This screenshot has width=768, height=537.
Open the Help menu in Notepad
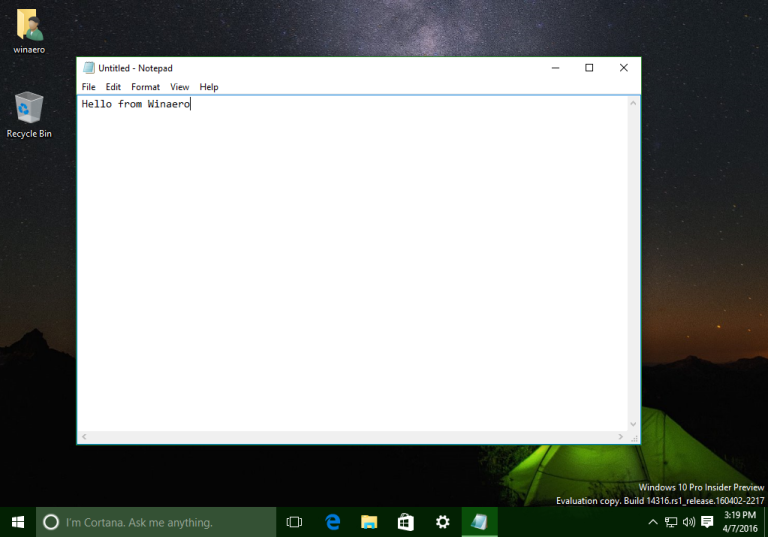click(x=209, y=87)
